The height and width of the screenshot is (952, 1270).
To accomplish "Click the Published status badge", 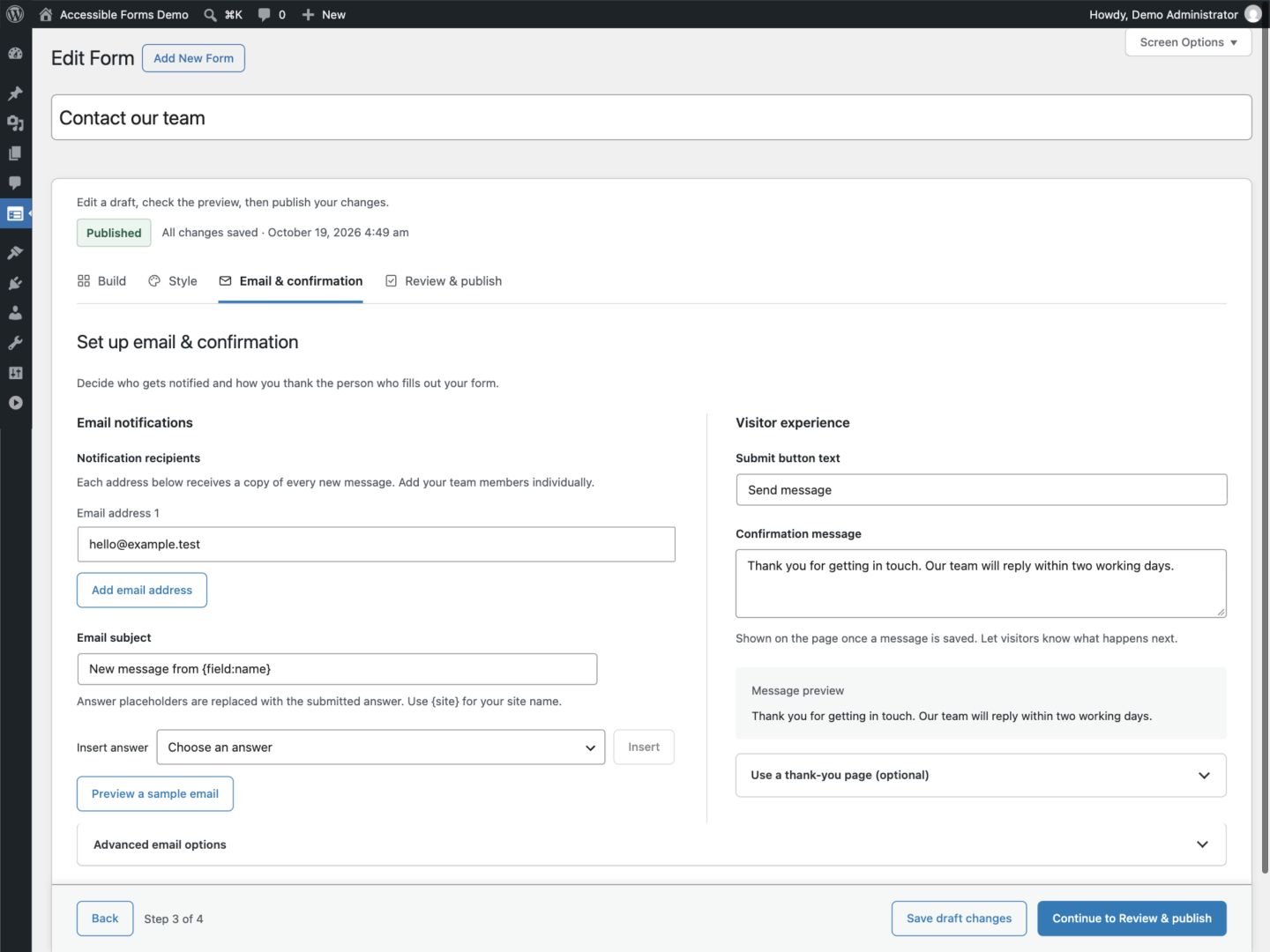I will 114,233.
